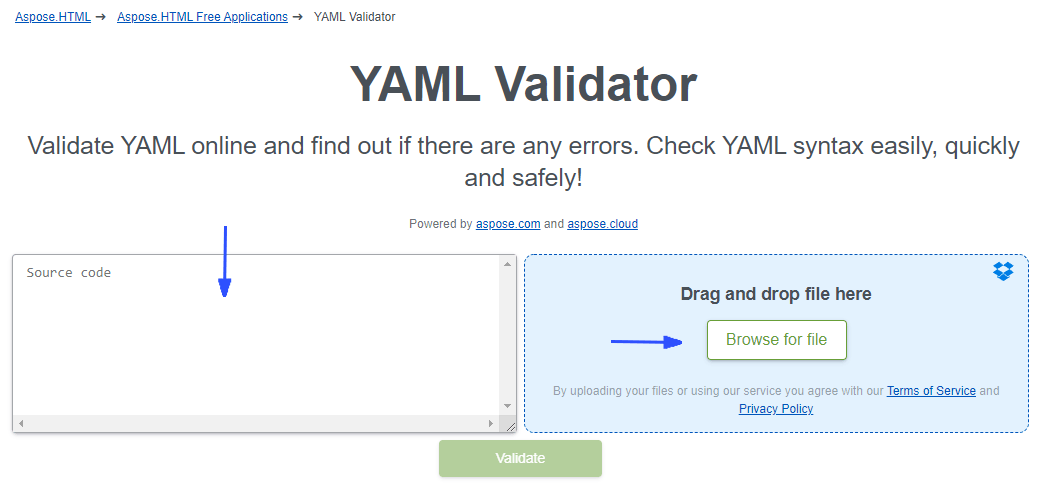Click the YAML Validator main heading
1038x498 pixels.
523,85
